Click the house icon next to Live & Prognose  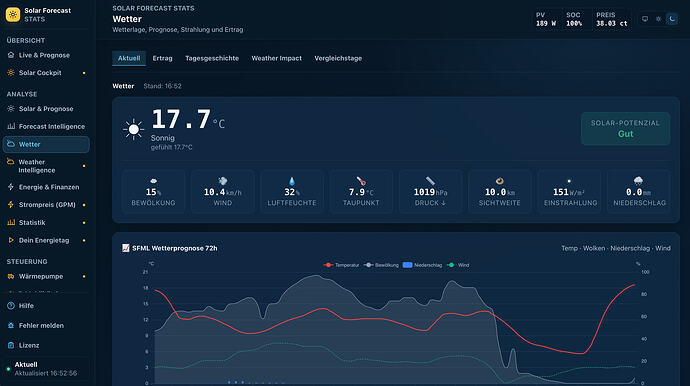tap(11, 55)
